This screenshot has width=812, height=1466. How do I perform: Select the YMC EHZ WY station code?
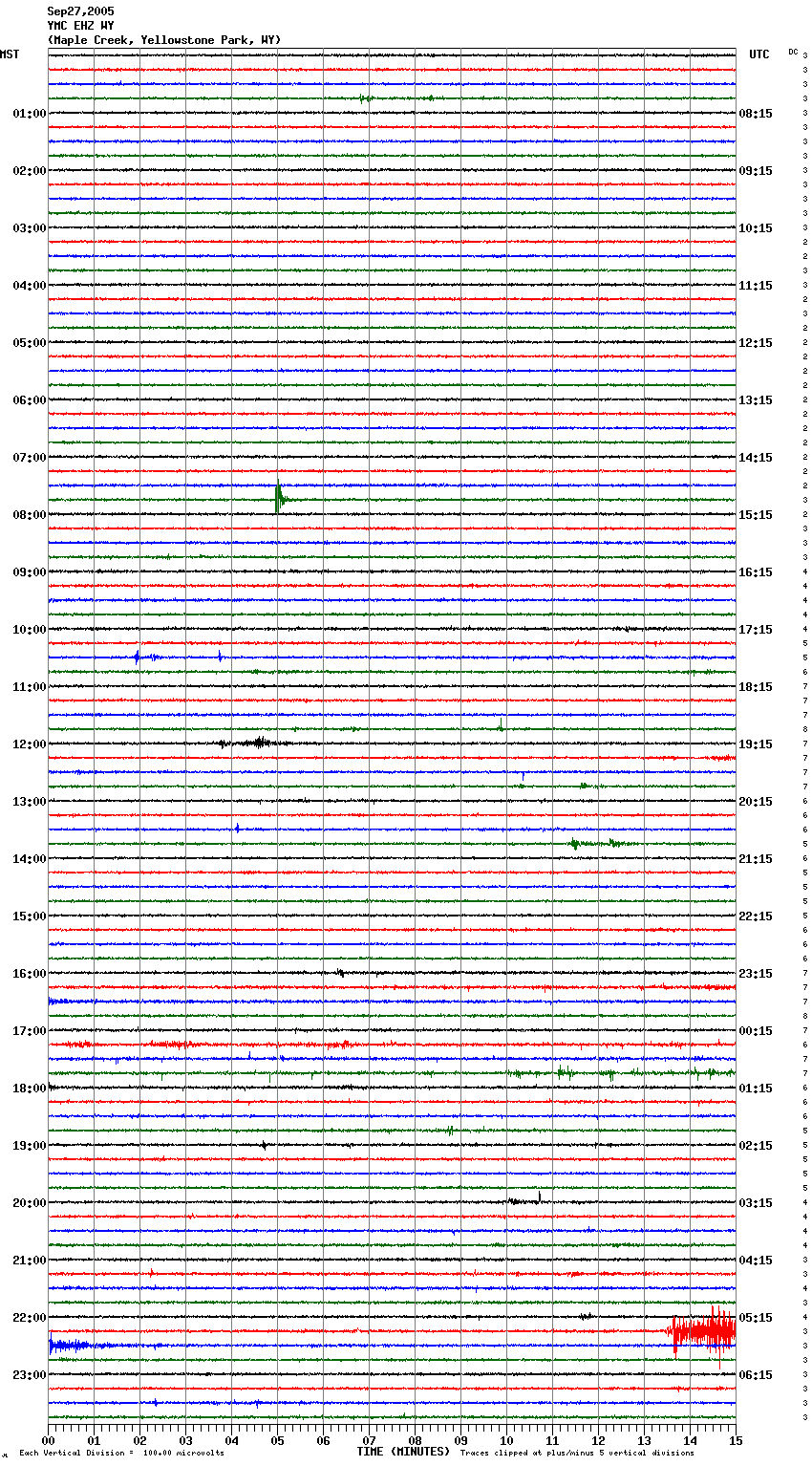tap(80, 26)
